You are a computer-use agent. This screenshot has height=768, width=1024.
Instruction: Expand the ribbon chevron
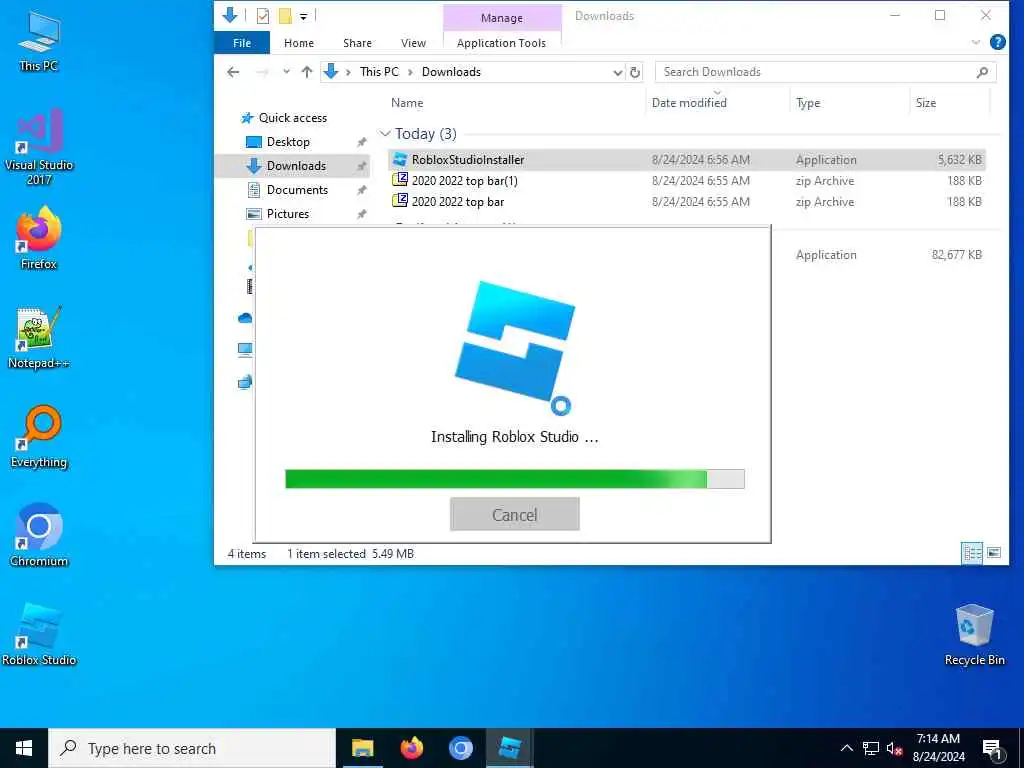(976, 42)
